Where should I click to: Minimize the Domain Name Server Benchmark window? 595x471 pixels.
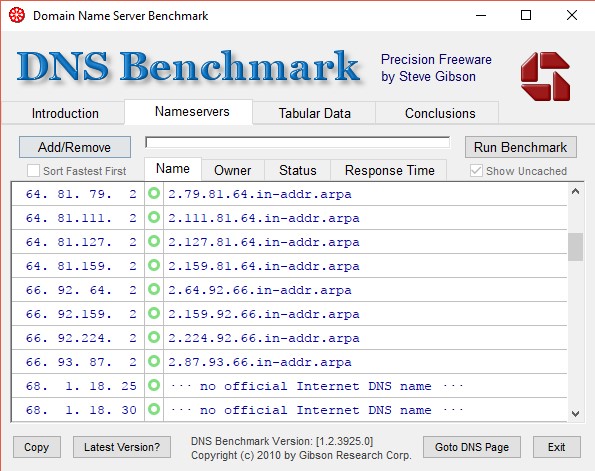(x=481, y=16)
